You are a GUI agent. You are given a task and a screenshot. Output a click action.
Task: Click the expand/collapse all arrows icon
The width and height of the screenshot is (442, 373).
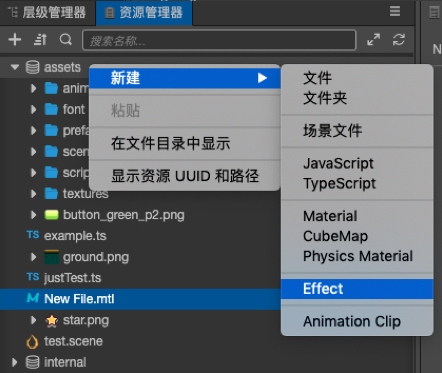pyautogui.click(x=374, y=40)
